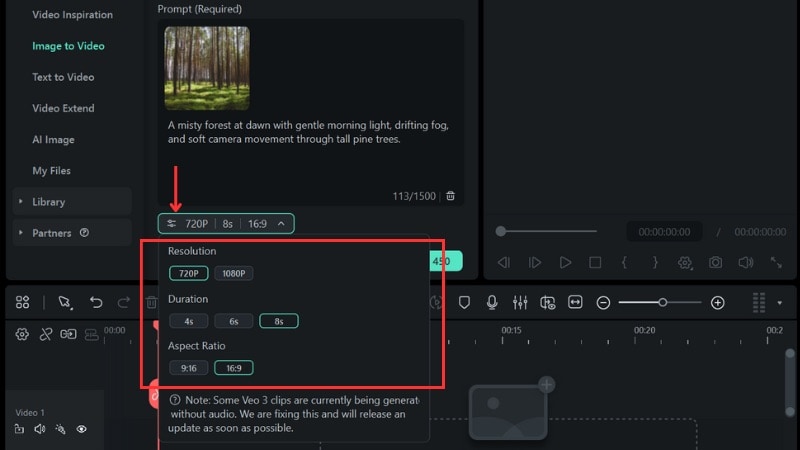Add a marker with the shield icon

pos(464,303)
